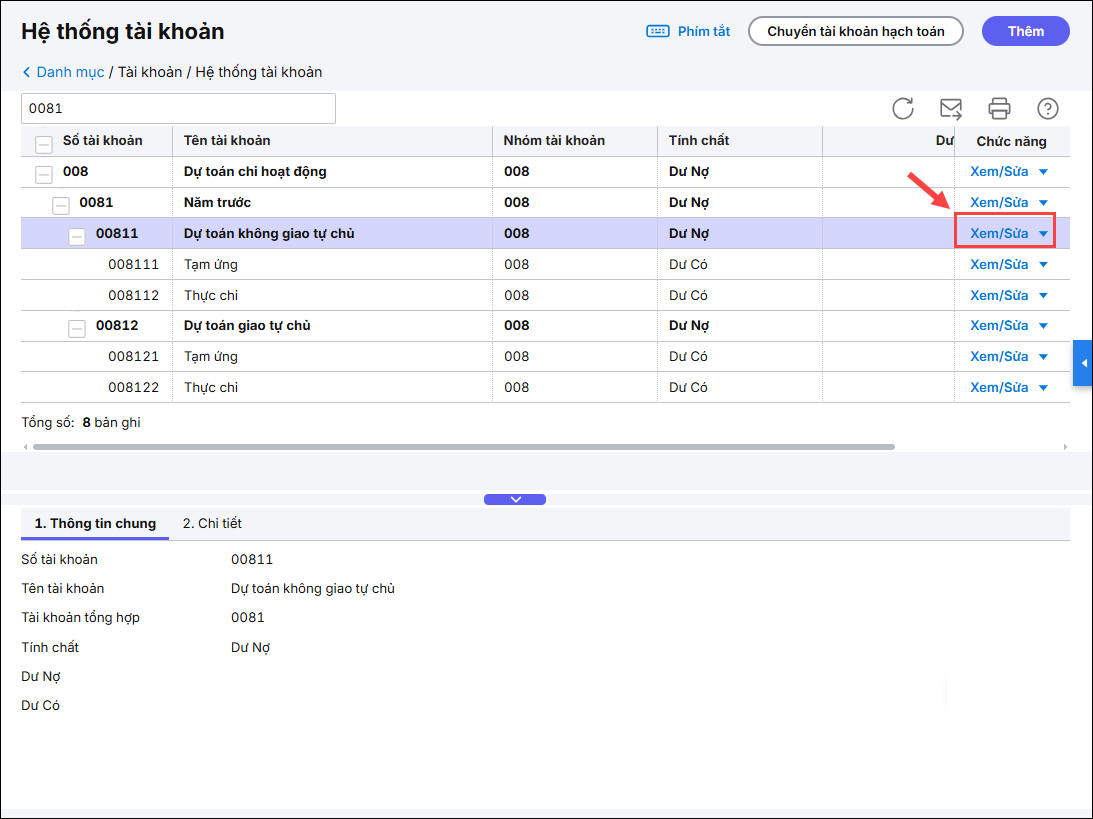Click the back chevron before Danh mục

pos(27,72)
